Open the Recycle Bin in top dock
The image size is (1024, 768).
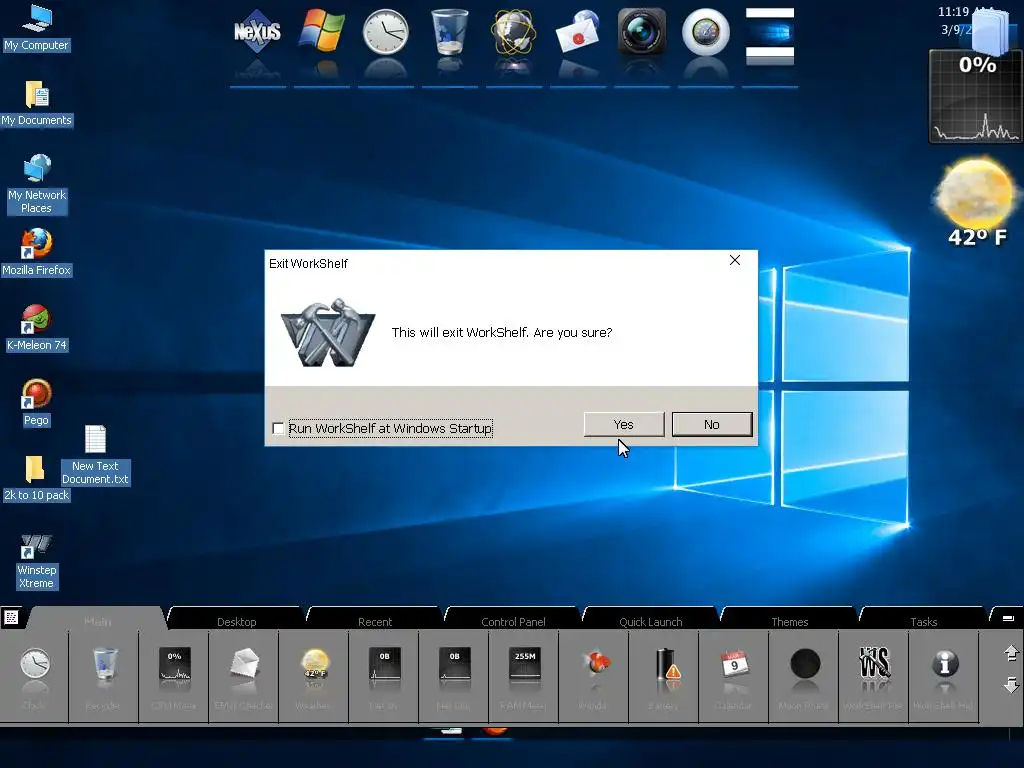(x=450, y=31)
